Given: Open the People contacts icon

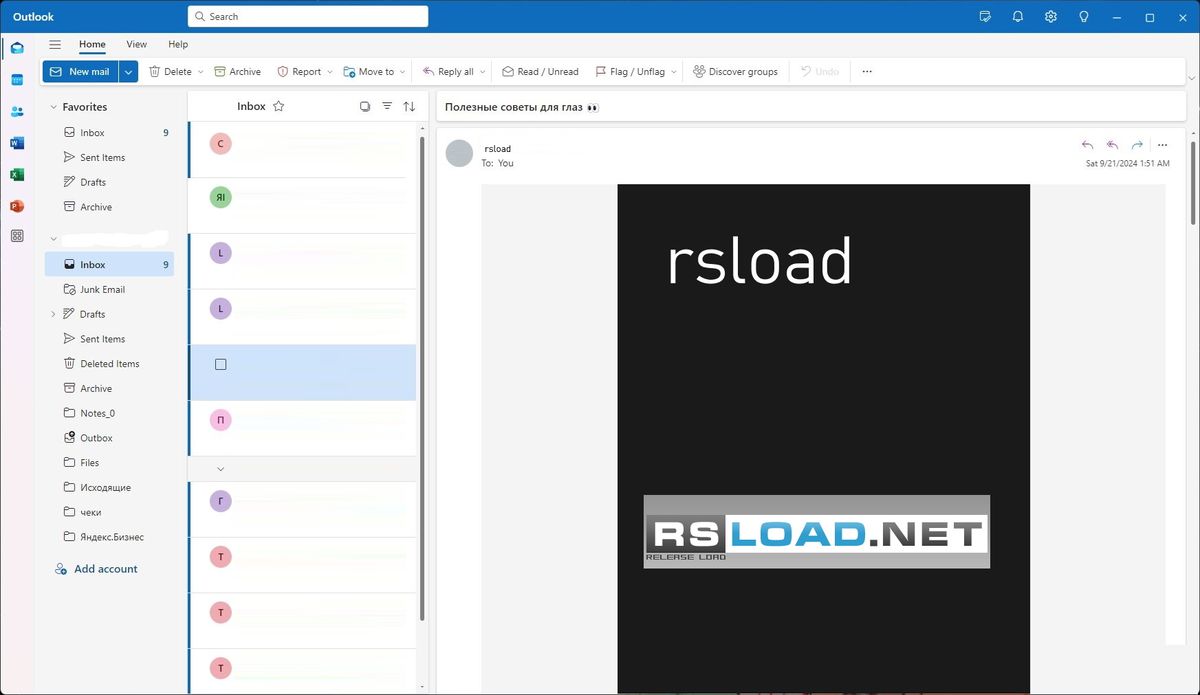Looking at the screenshot, I should [17, 112].
